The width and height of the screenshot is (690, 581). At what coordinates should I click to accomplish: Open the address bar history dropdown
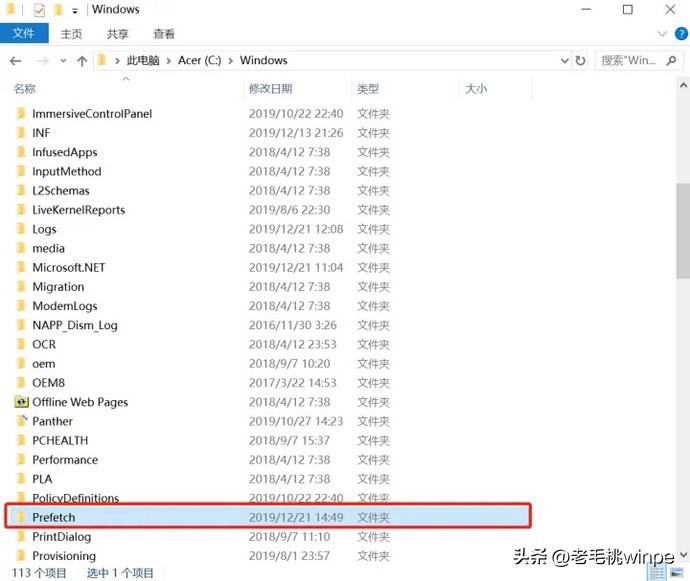click(564, 61)
